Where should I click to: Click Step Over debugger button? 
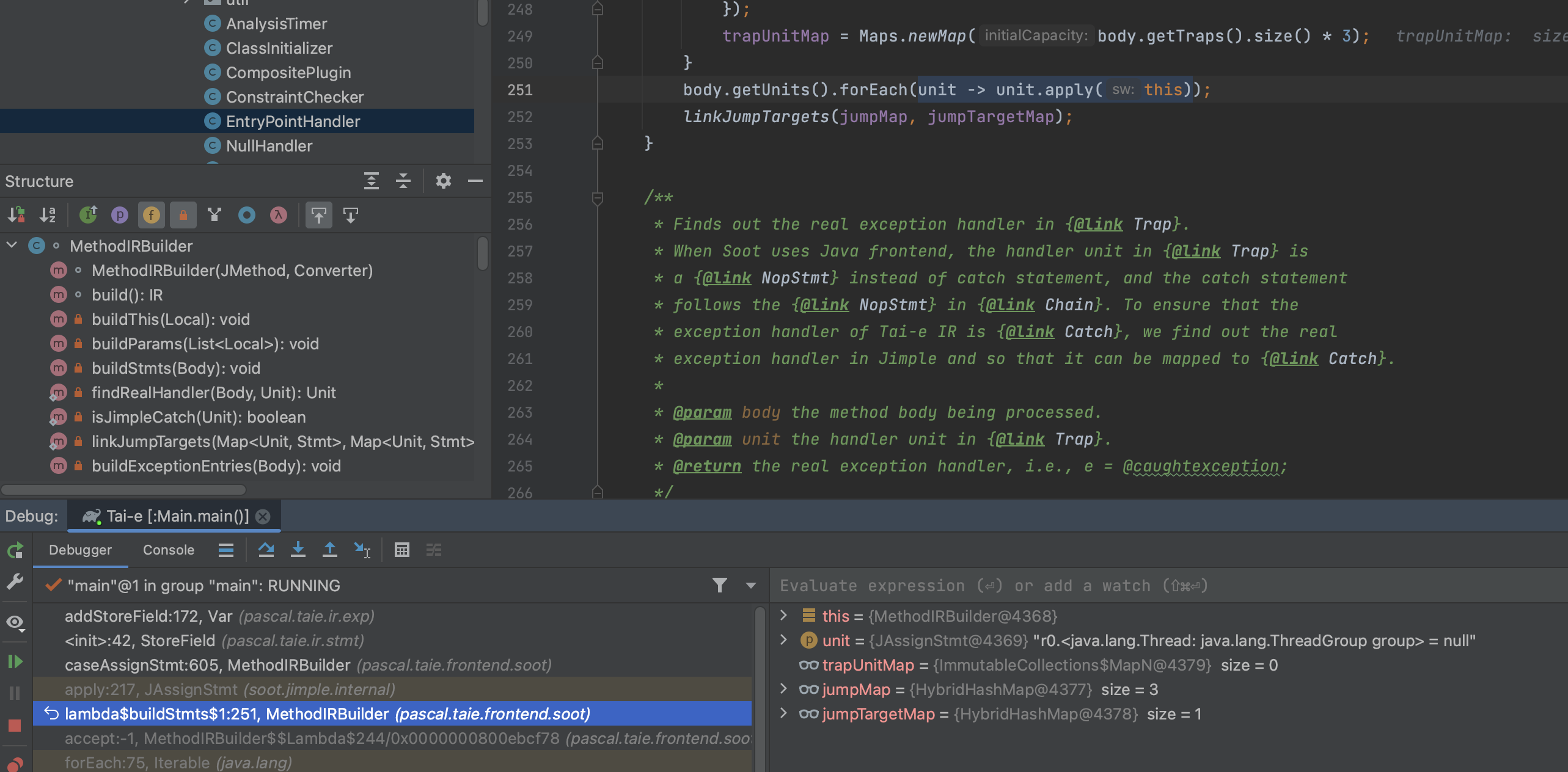coord(266,550)
